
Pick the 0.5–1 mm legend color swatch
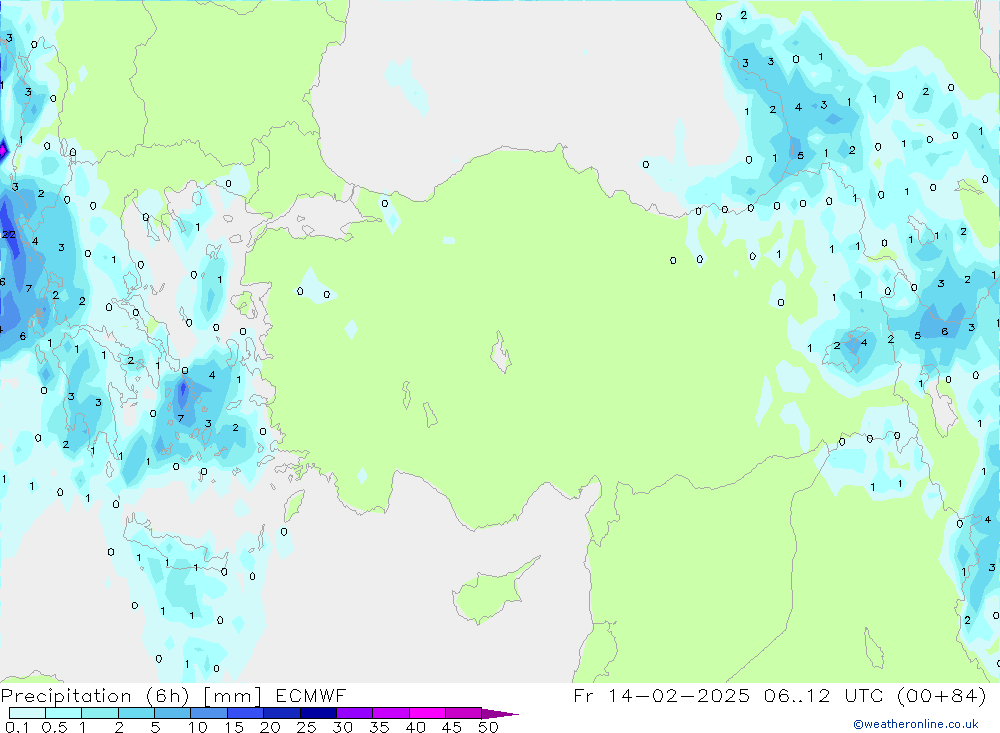click(x=63, y=713)
